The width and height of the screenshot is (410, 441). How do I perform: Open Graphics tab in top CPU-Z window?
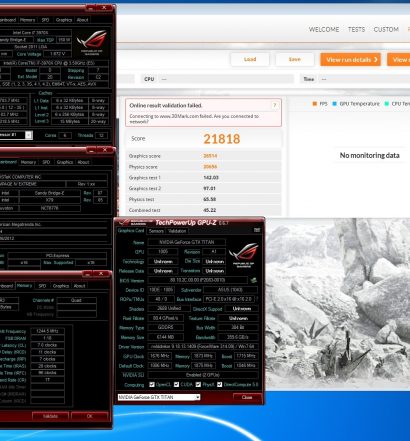tap(64, 20)
